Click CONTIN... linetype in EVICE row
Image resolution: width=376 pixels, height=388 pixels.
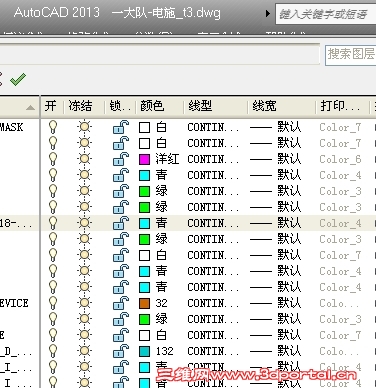[x=213, y=303]
